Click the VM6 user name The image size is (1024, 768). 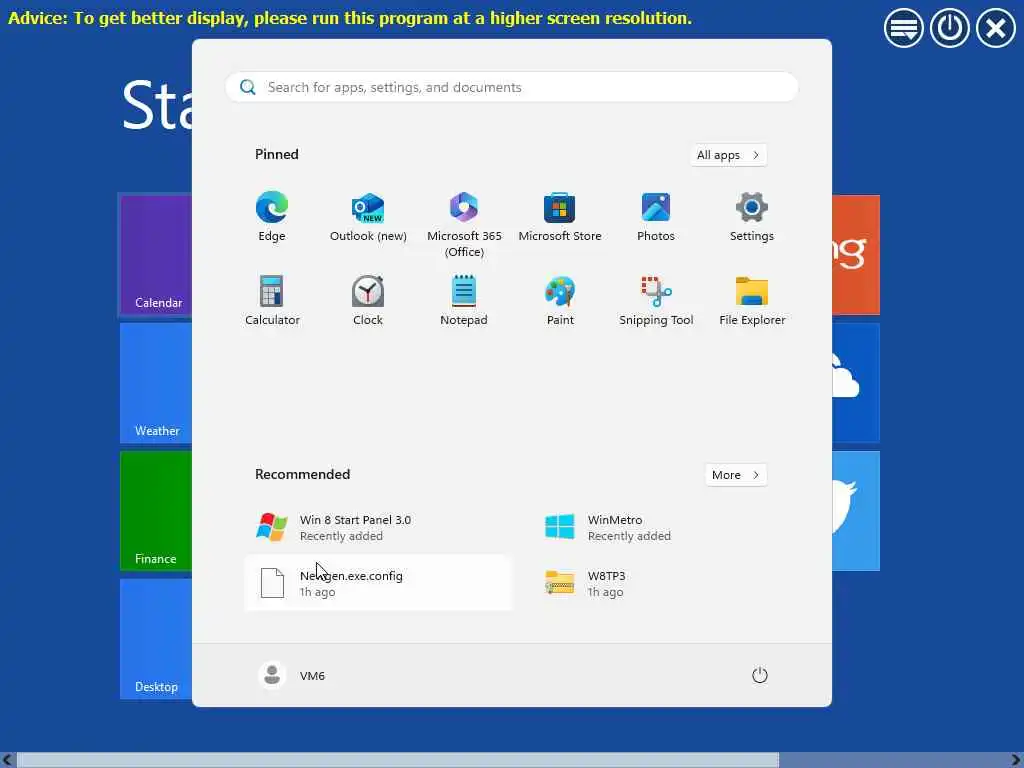(312, 676)
